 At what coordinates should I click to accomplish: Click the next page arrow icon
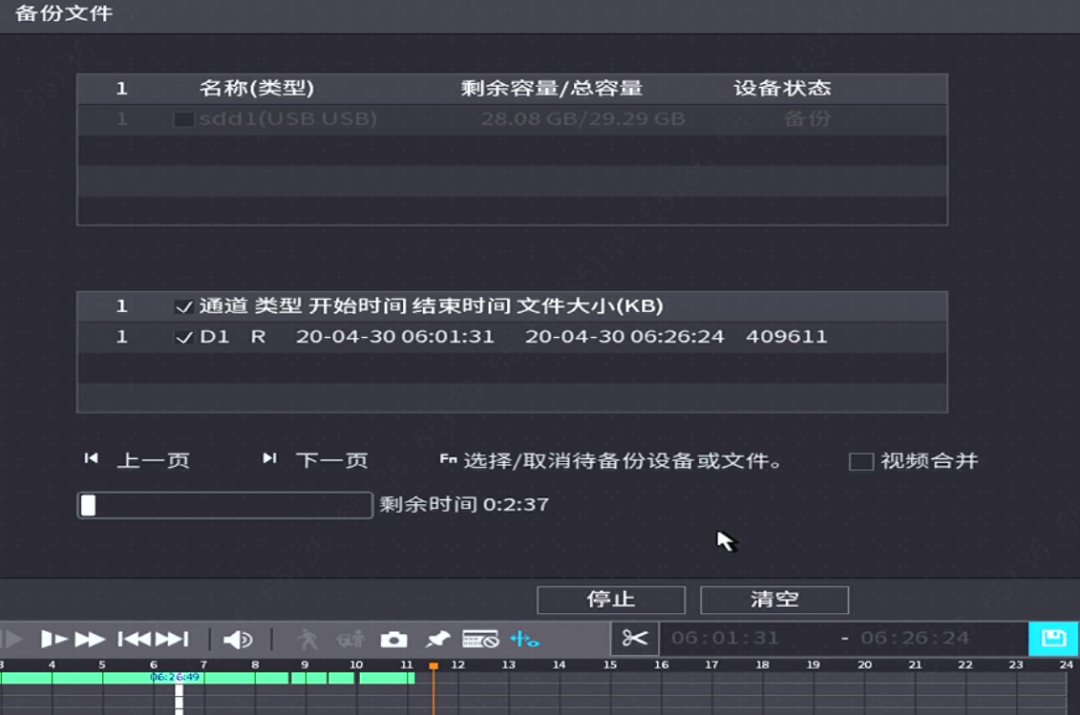[x=269, y=459]
